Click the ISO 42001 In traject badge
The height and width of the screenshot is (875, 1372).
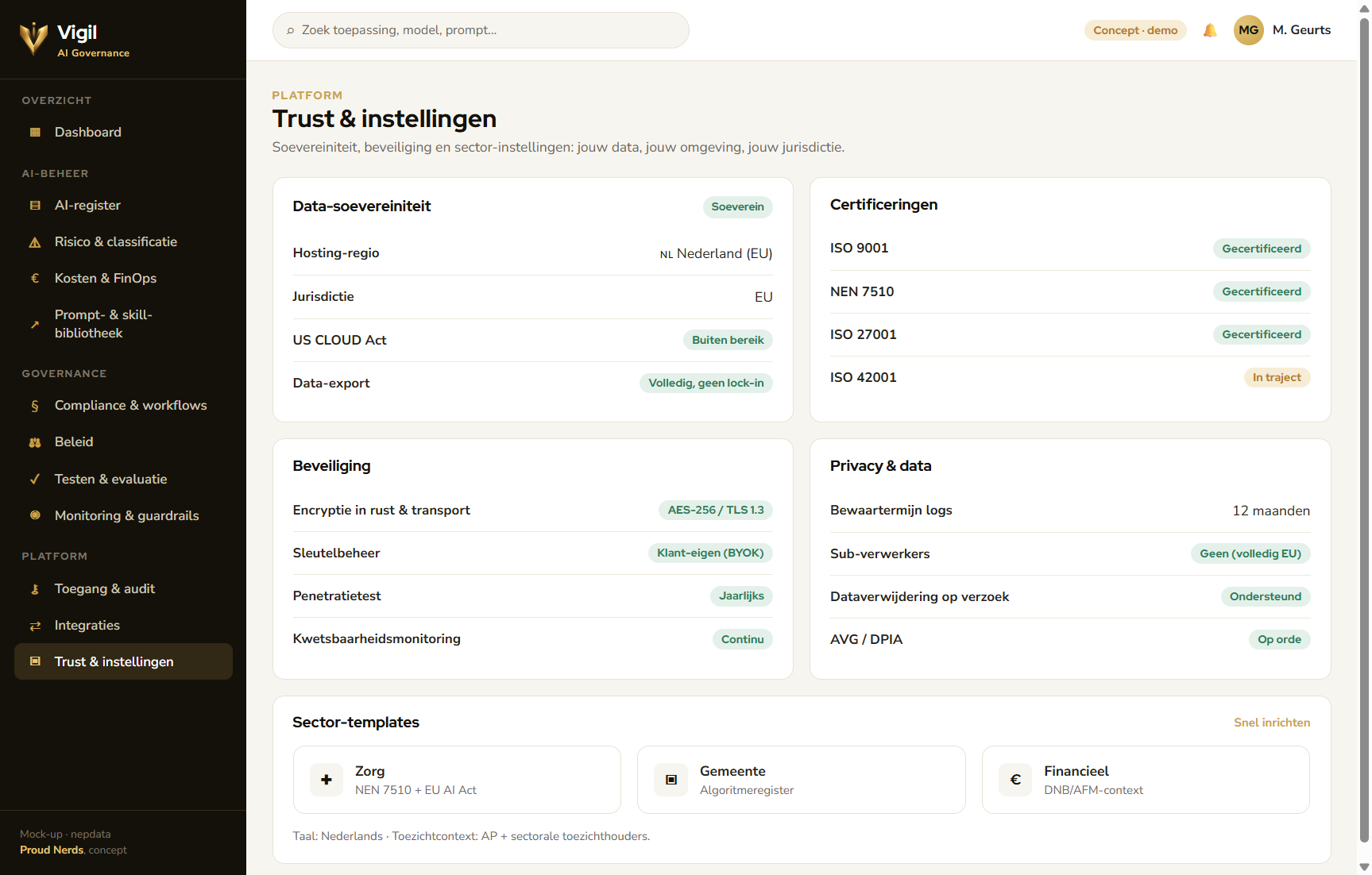coord(1277,377)
